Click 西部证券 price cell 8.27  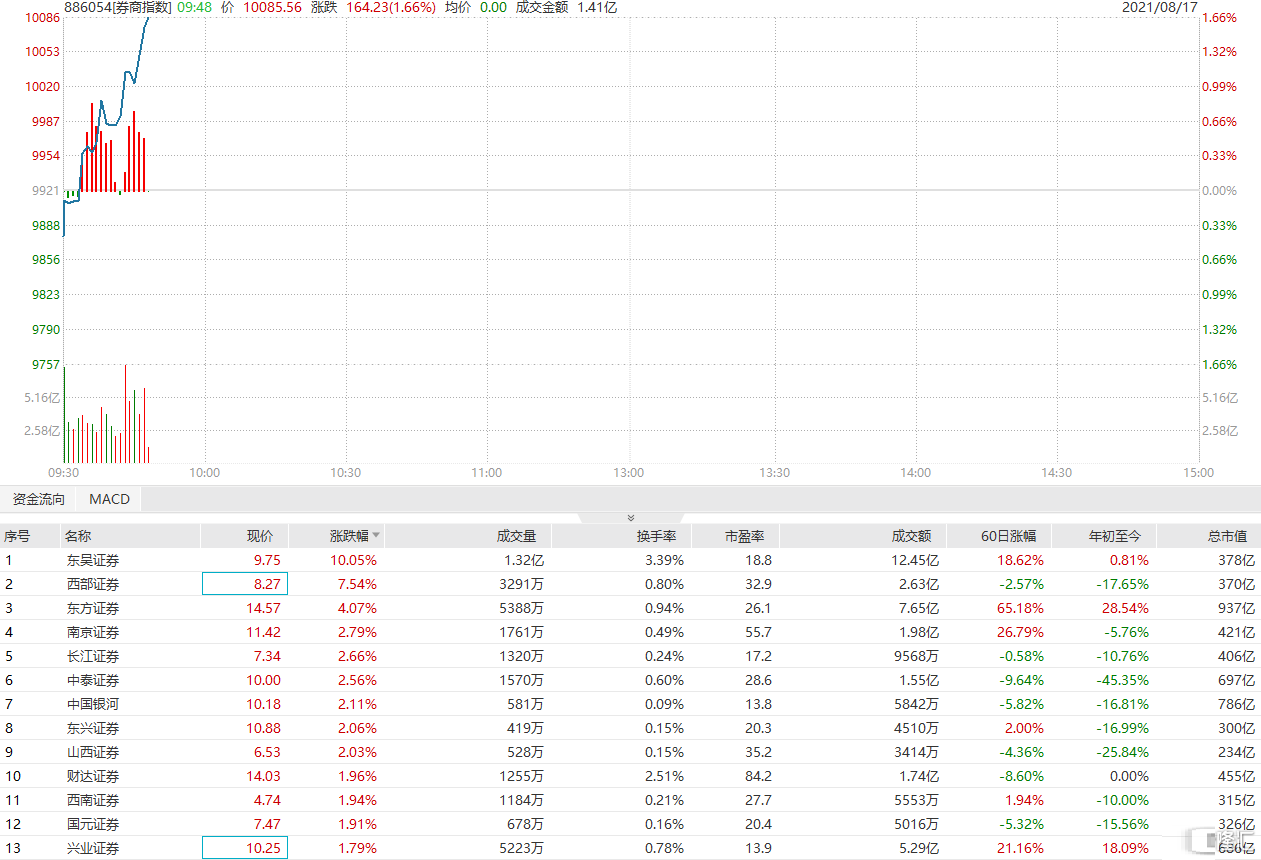(x=245, y=584)
